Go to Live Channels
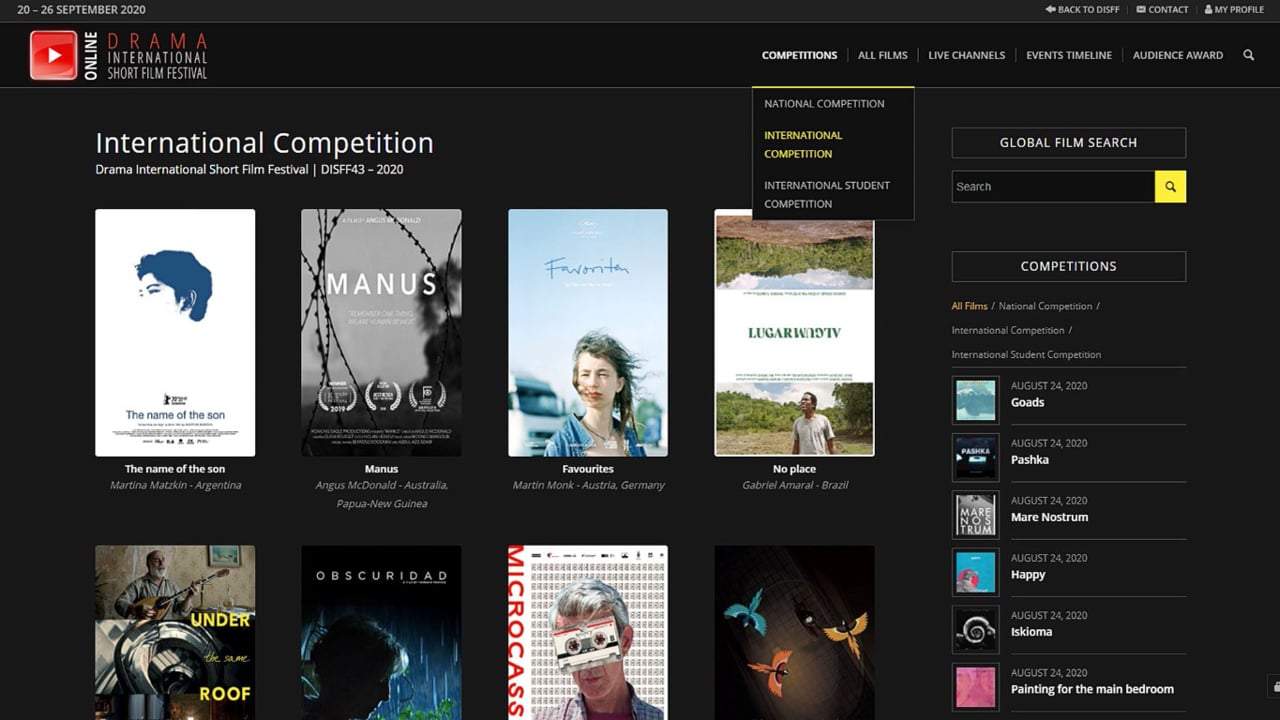 (x=966, y=55)
